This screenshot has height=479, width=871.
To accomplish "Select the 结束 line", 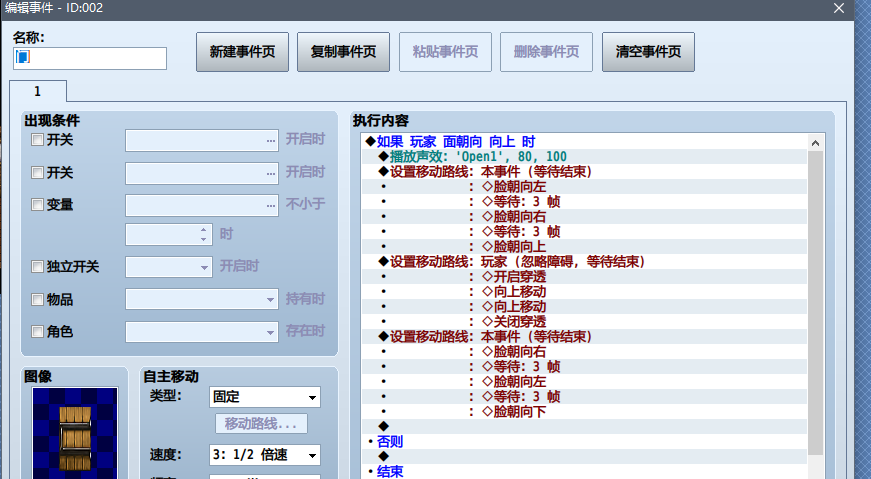I will 584,472.
